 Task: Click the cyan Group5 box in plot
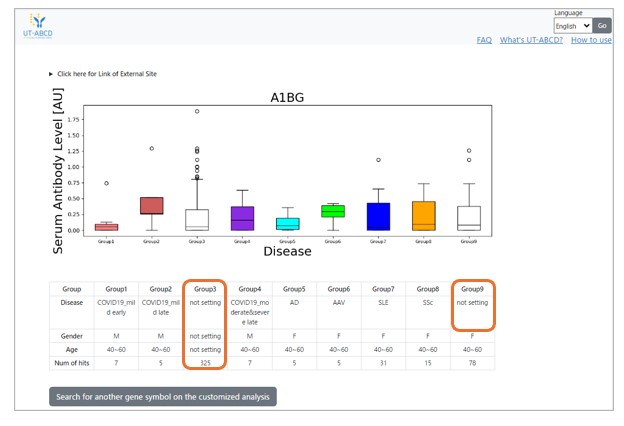(287, 224)
